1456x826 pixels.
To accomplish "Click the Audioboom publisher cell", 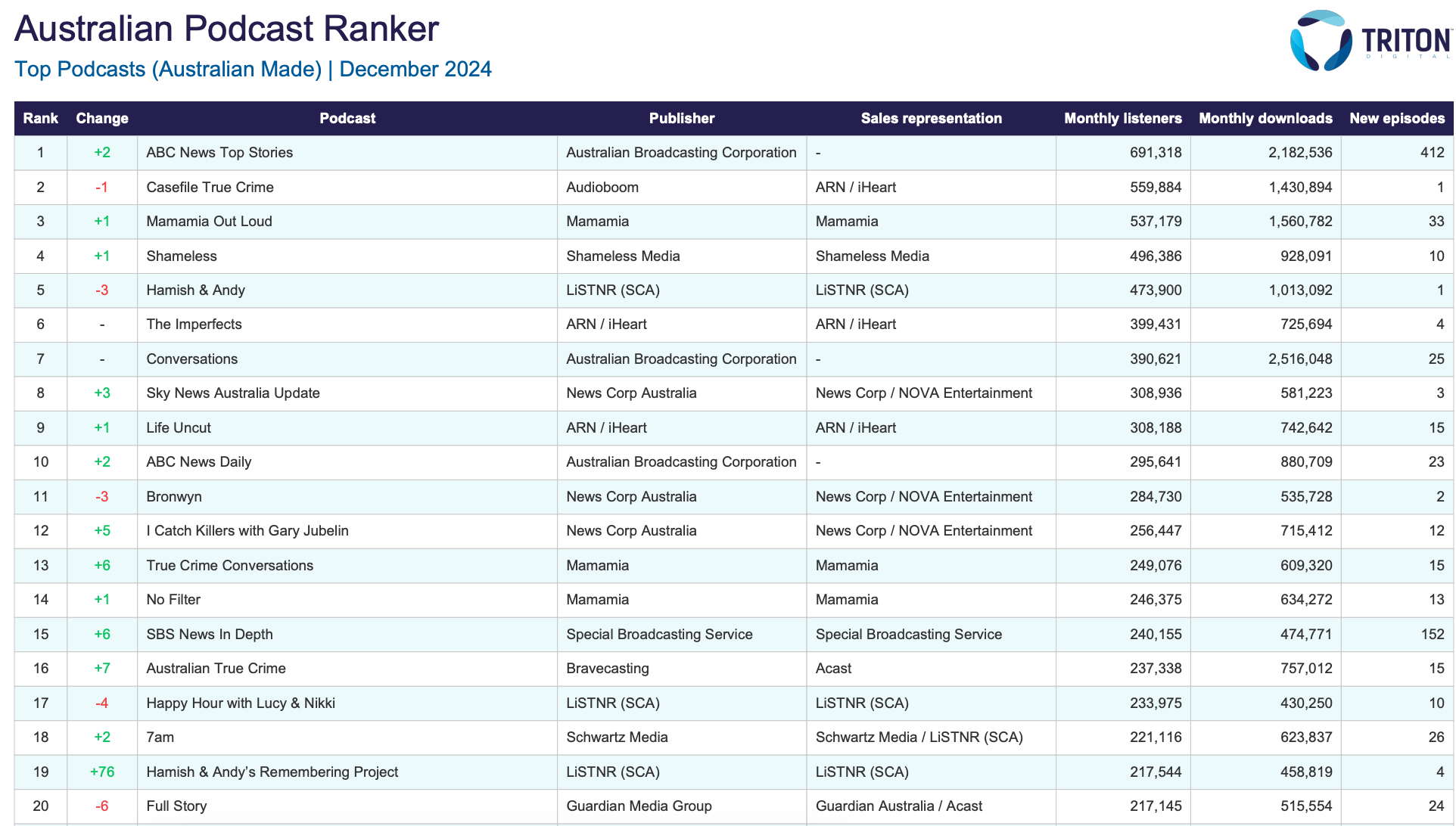I will pos(682,187).
